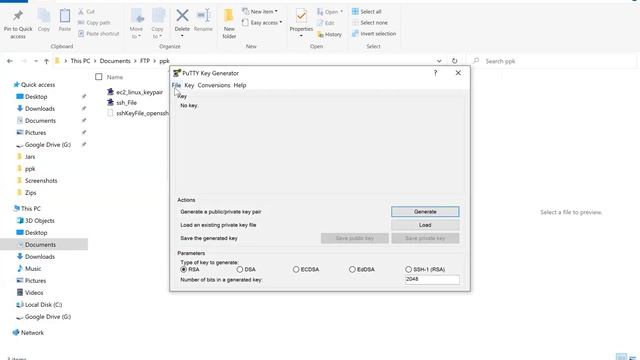This screenshot has height=360, width=640.
Task: Select the ssh_File file
Action: pos(122,102)
